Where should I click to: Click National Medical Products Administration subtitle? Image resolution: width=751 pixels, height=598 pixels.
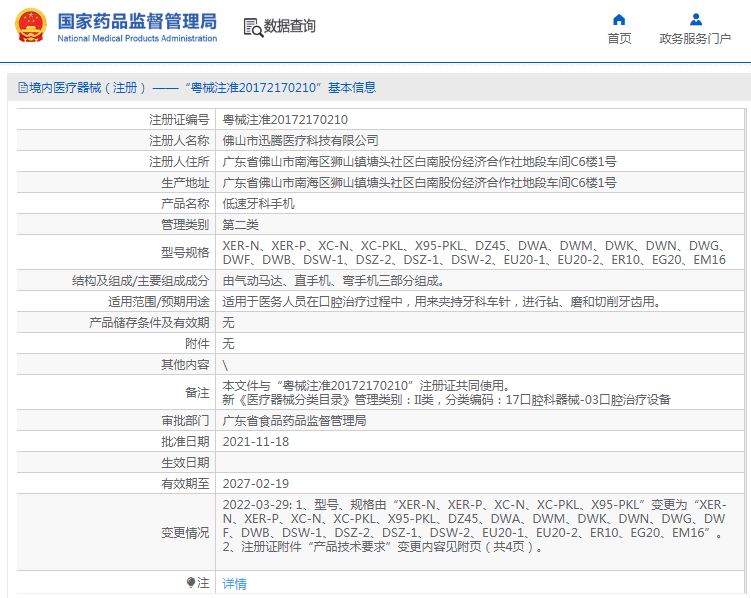(x=137, y=38)
